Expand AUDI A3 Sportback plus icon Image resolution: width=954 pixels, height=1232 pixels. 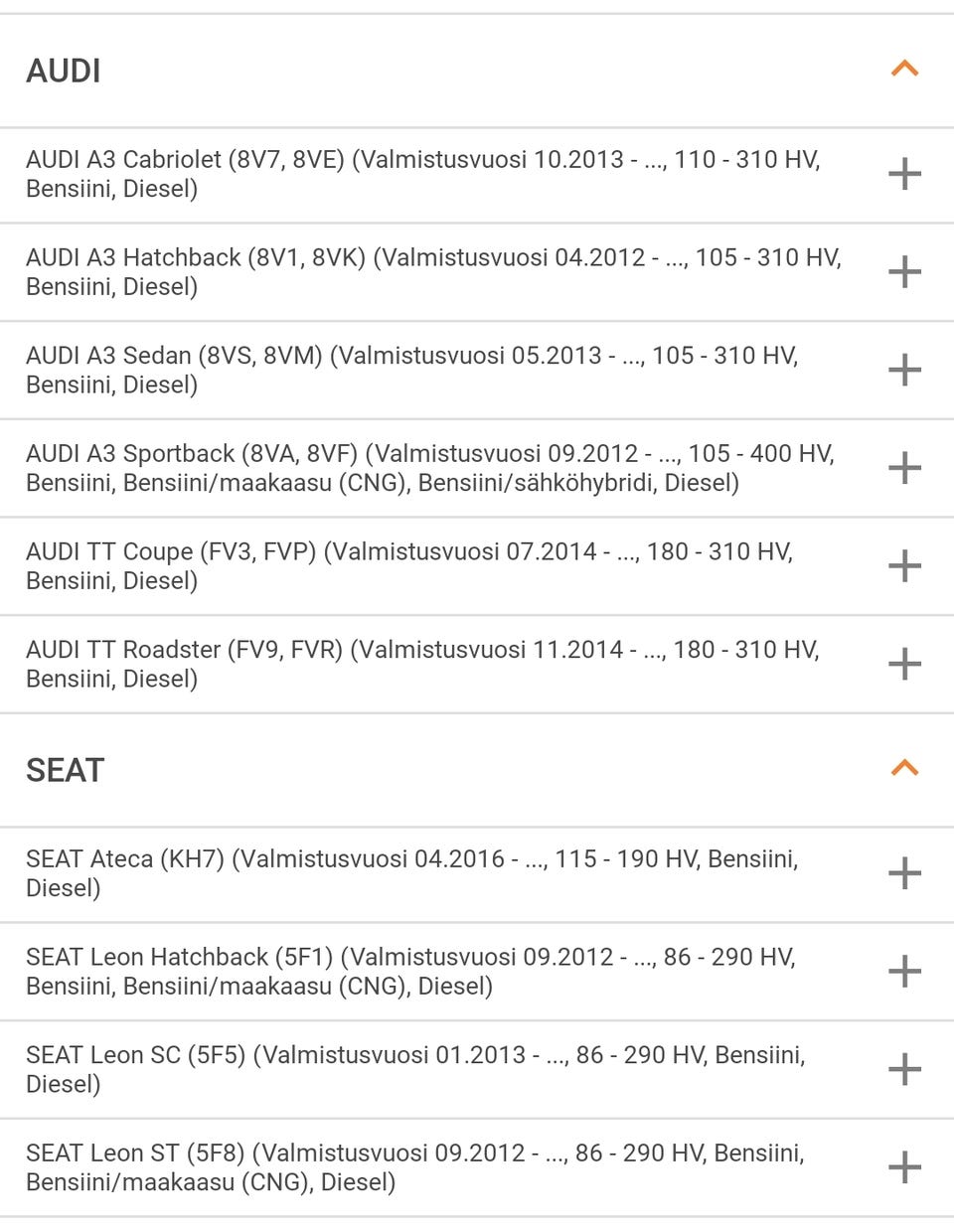pos(904,468)
